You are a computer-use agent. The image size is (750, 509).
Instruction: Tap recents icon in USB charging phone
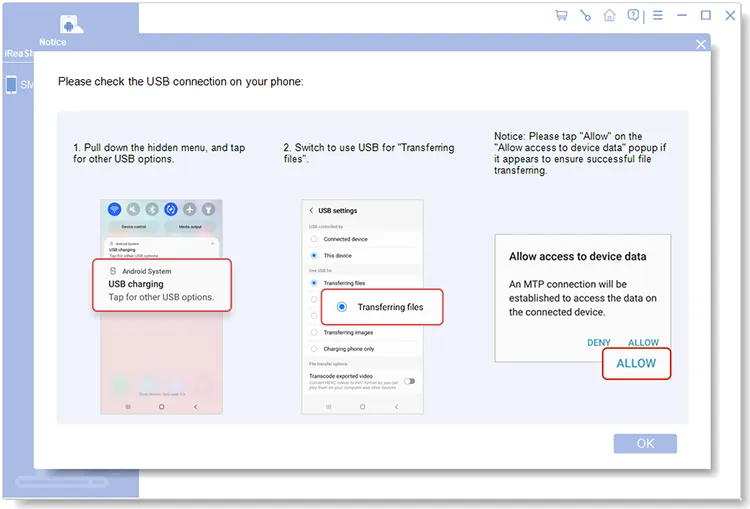pyautogui.click(x=128, y=407)
